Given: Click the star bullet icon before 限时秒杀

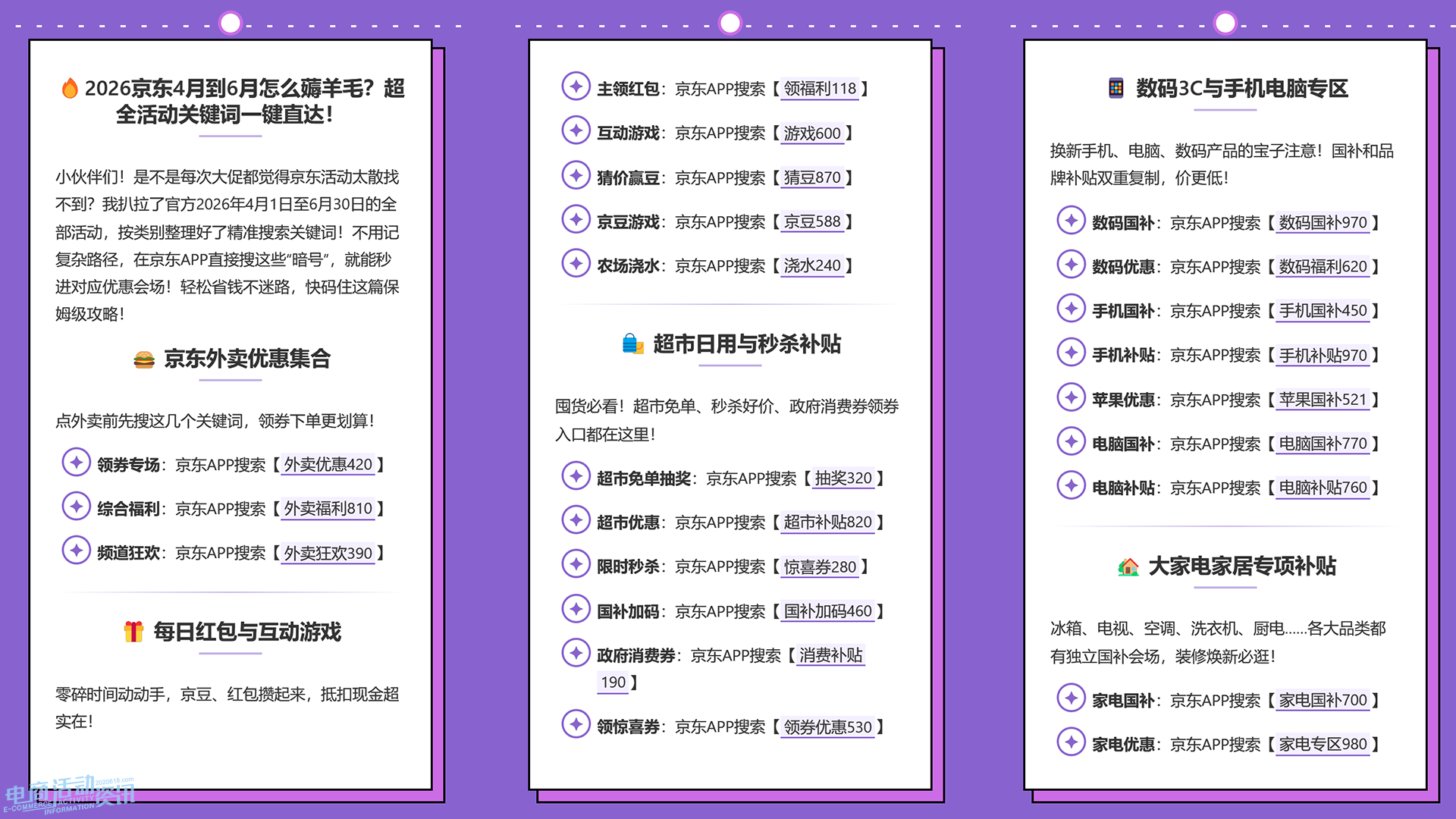Looking at the screenshot, I should [x=576, y=564].
